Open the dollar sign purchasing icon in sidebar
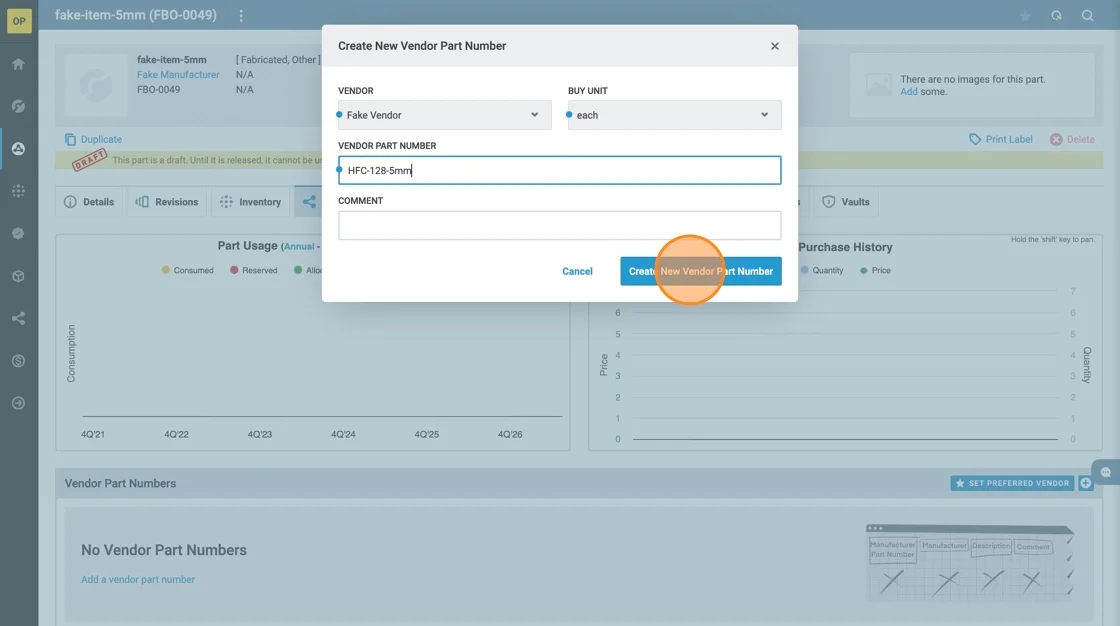This screenshot has width=1120, height=626. (18, 361)
